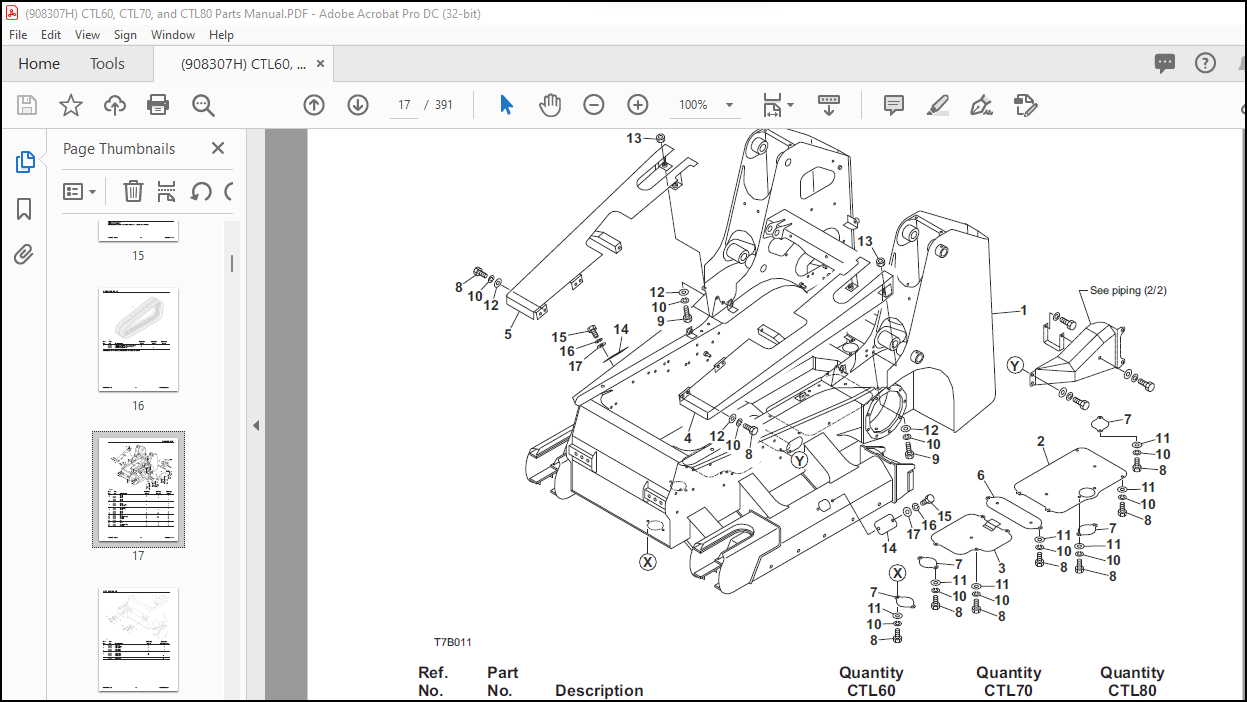Image resolution: width=1247 pixels, height=702 pixels.
Task: Close the (908307H) CTL60 document tab
Action: tap(320, 63)
